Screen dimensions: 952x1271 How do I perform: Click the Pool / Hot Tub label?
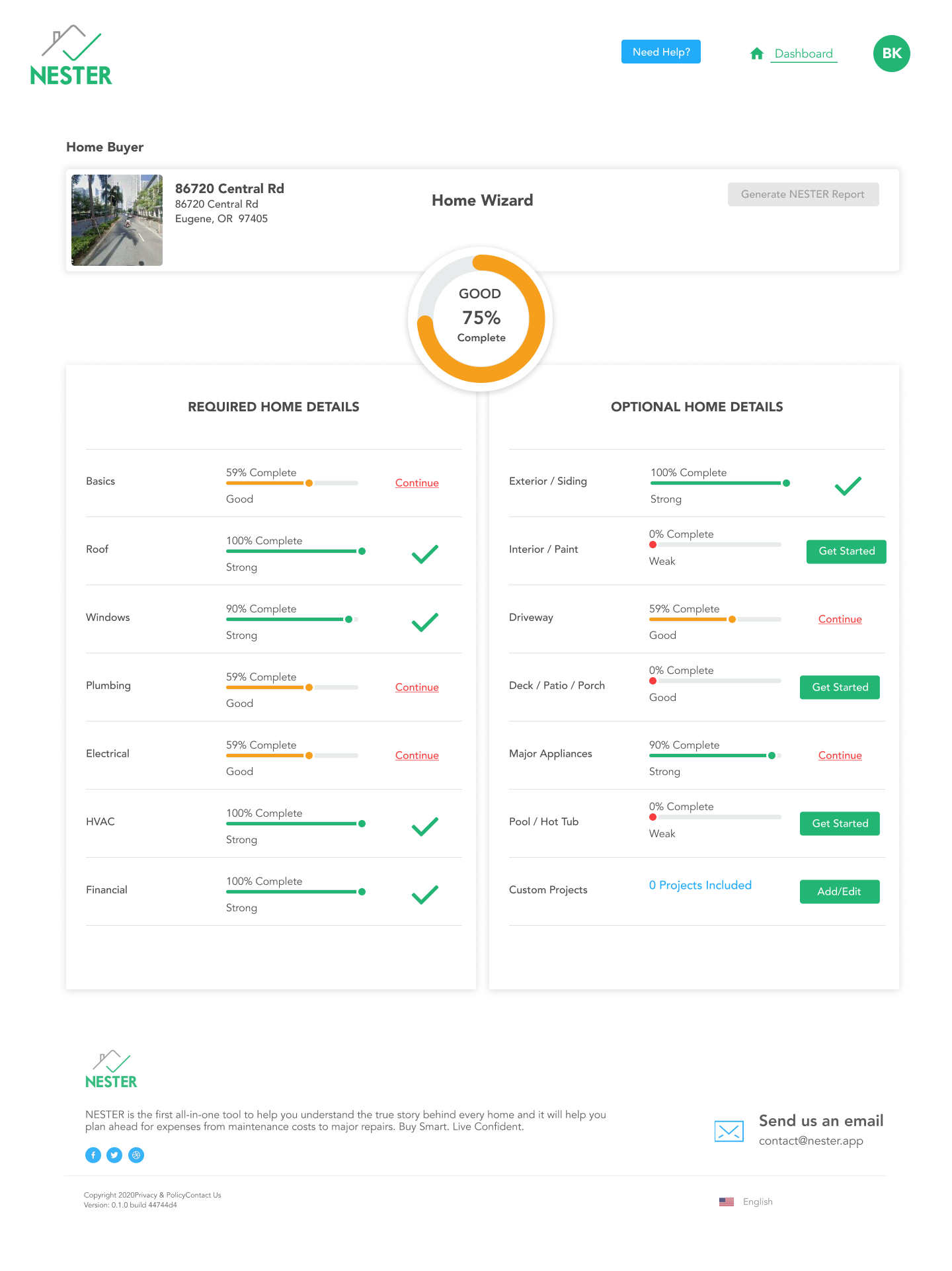coord(543,822)
